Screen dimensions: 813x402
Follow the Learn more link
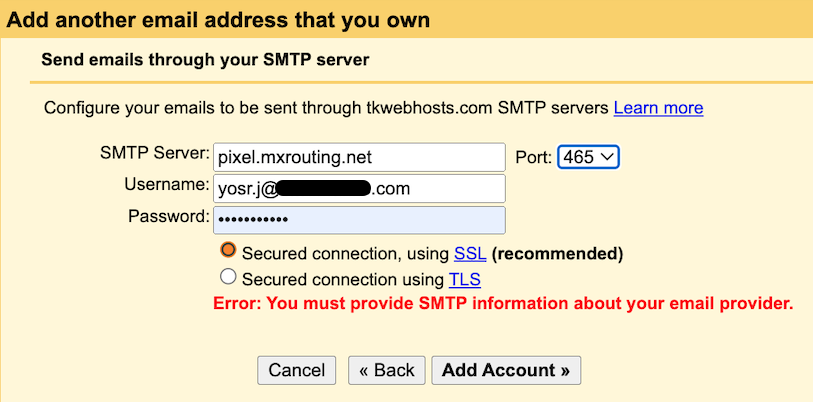(x=658, y=108)
